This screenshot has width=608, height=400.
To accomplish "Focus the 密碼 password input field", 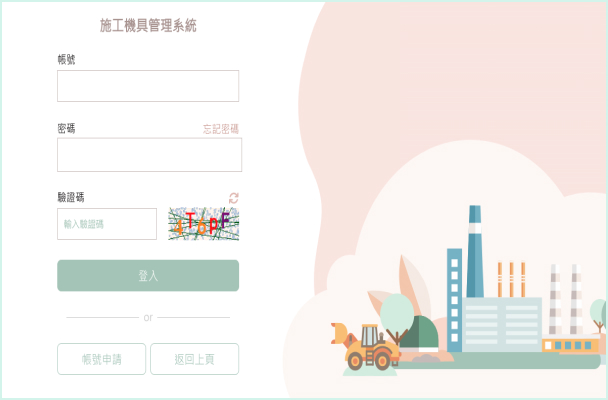I will 149,155.
